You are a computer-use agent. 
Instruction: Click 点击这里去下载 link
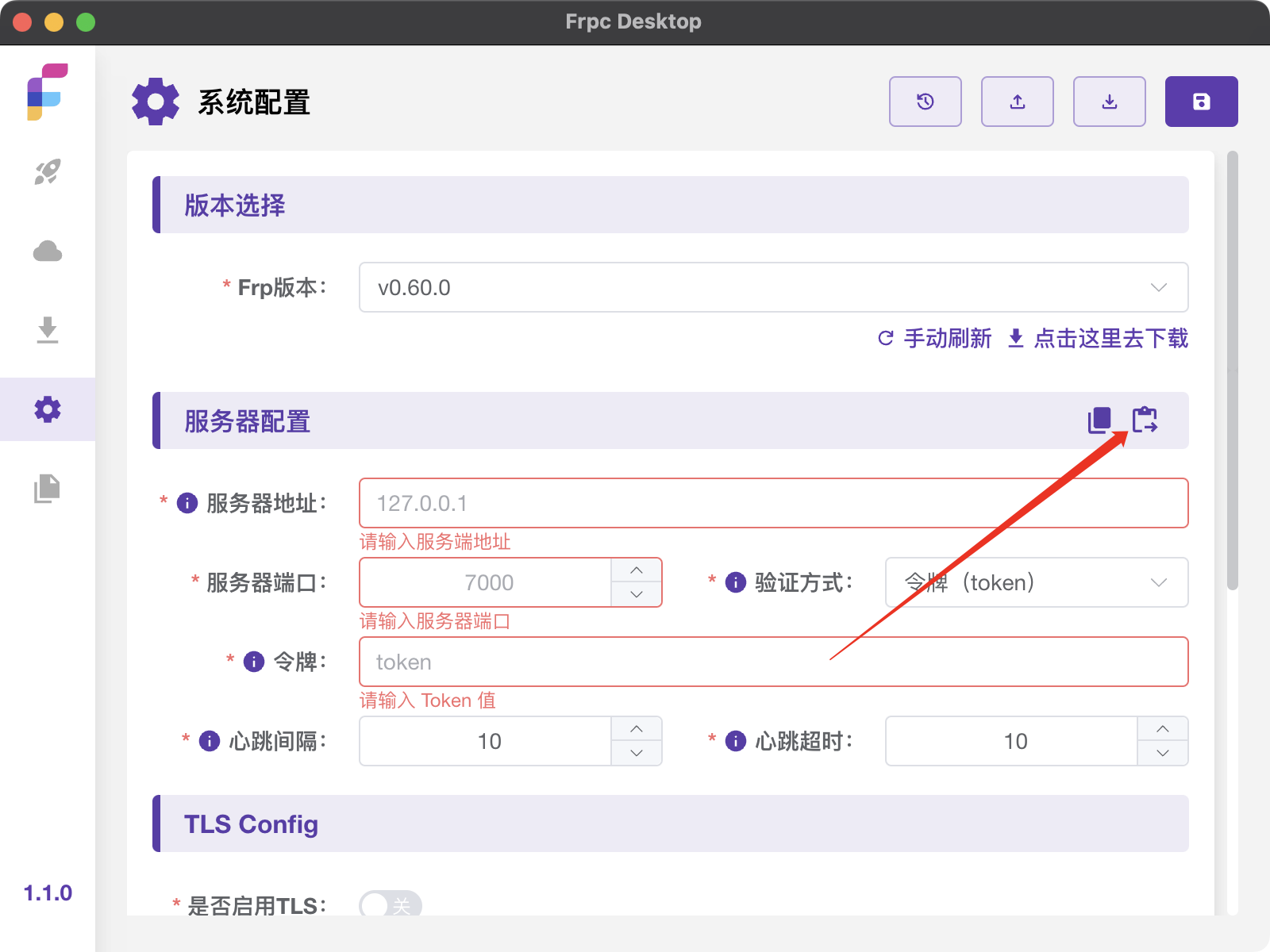[1099, 339]
